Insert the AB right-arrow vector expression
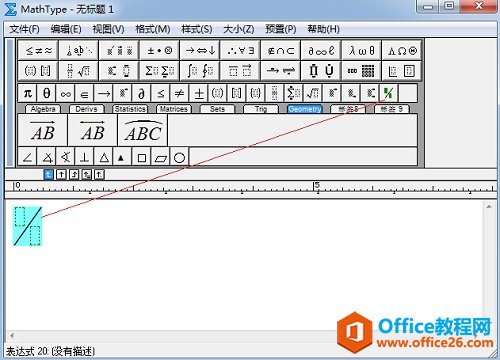Image resolution: width=500 pixels, height=360 pixels. click(x=42, y=130)
